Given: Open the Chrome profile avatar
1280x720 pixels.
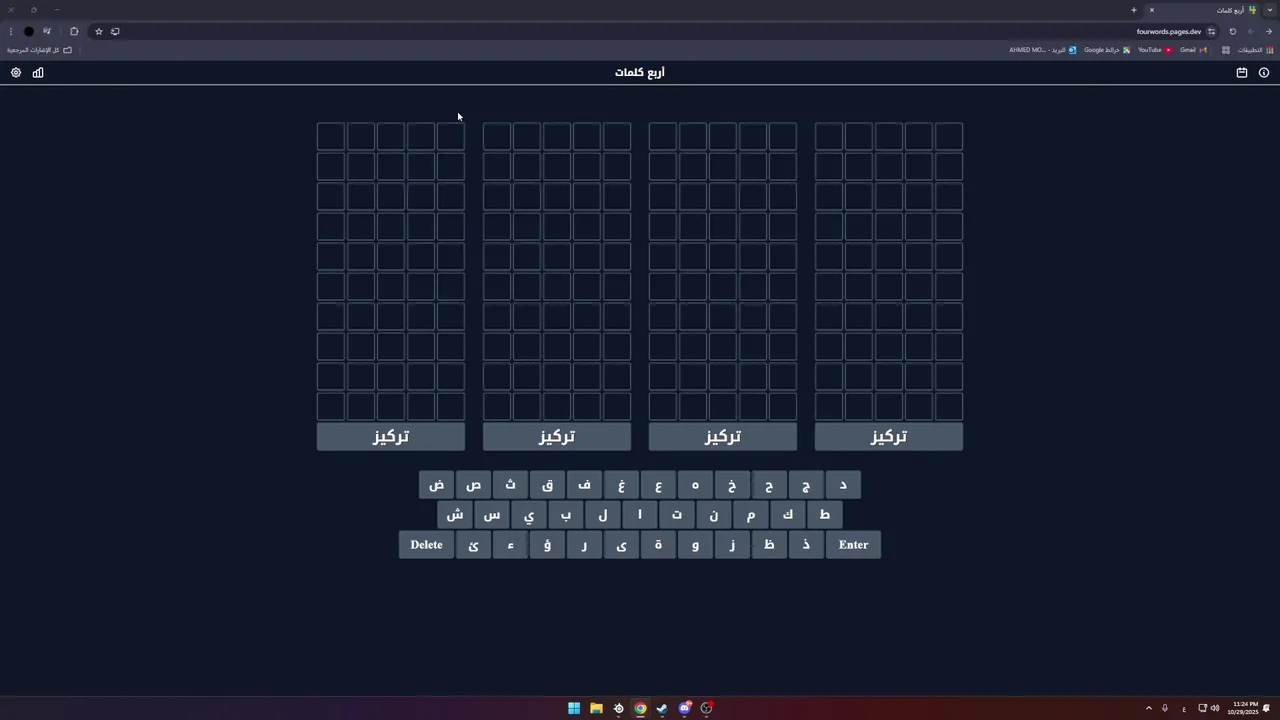Looking at the screenshot, I should pos(29,31).
